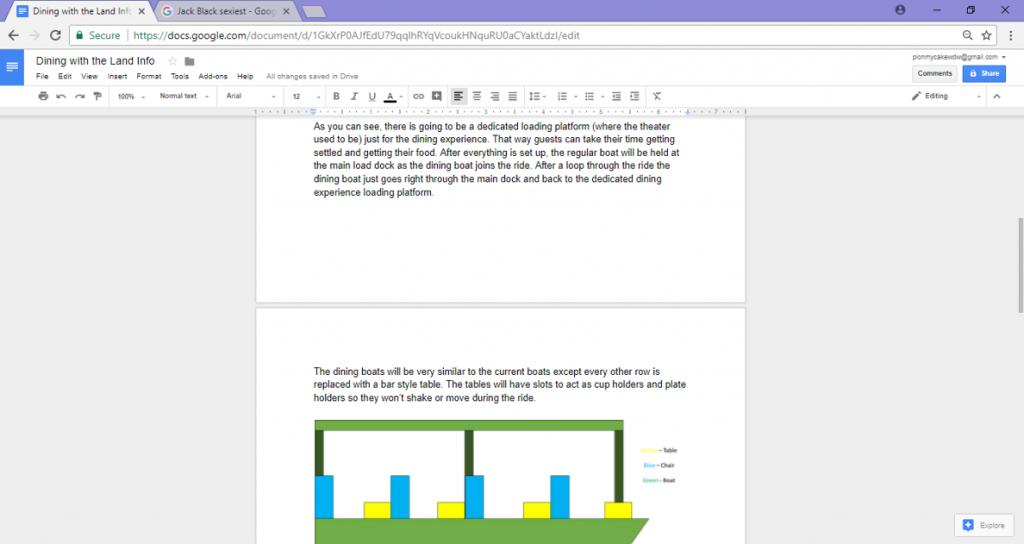Viewport: 1024px width, 544px height.
Task: Select the Paint format tool
Action: pyautogui.click(x=97, y=96)
